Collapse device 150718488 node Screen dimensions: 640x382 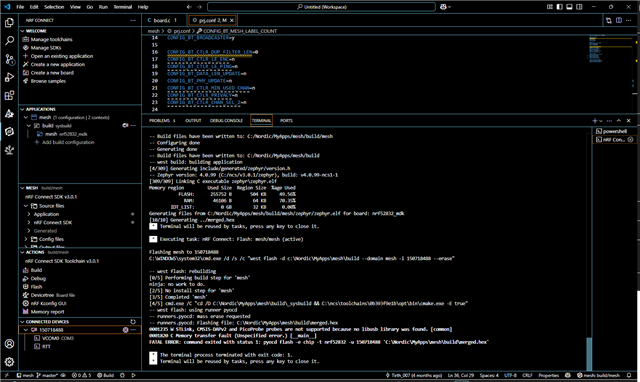(26, 330)
